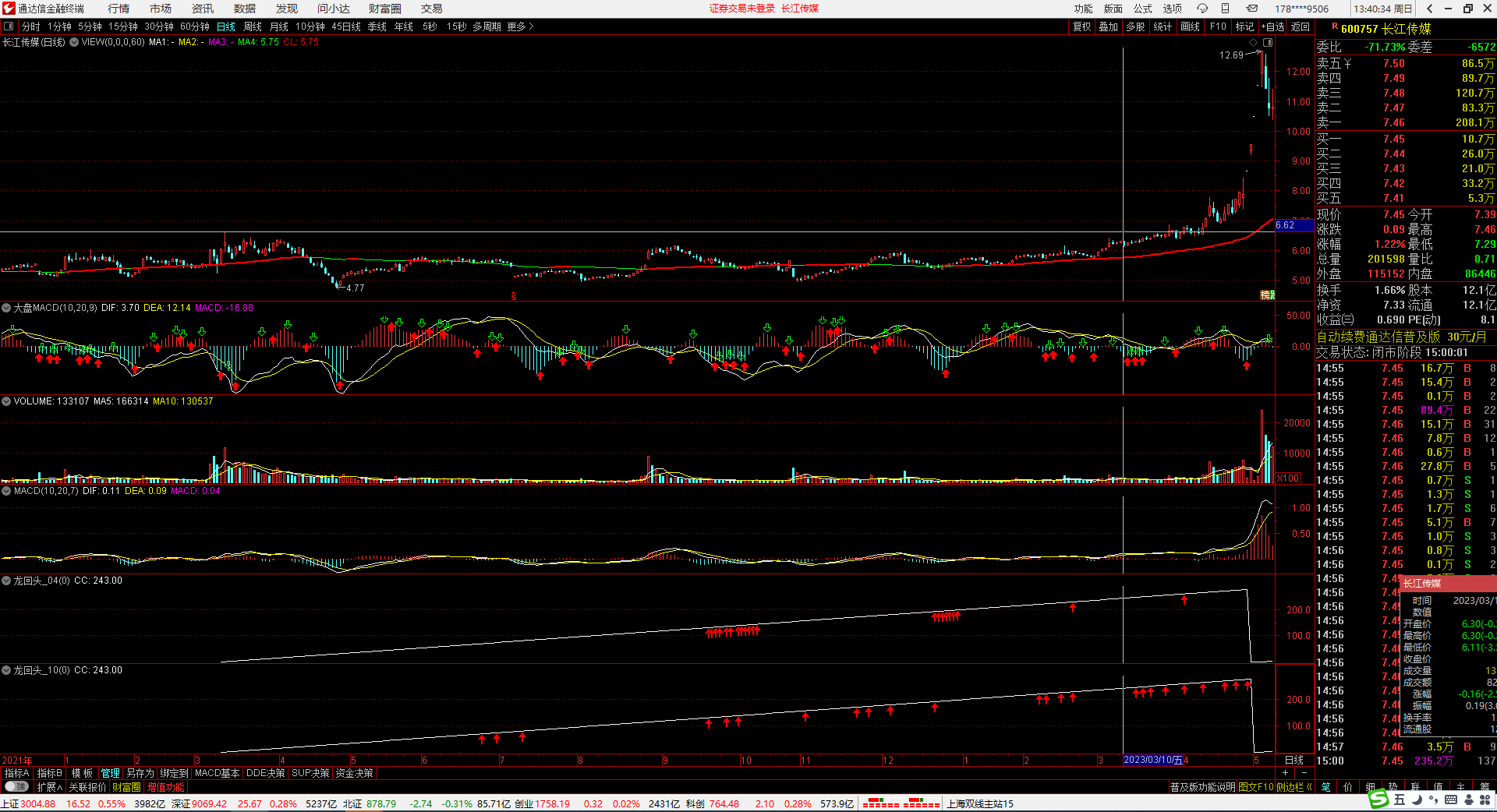Click the red app logo icon
1497x812 pixels.
[x=9, y=9]
